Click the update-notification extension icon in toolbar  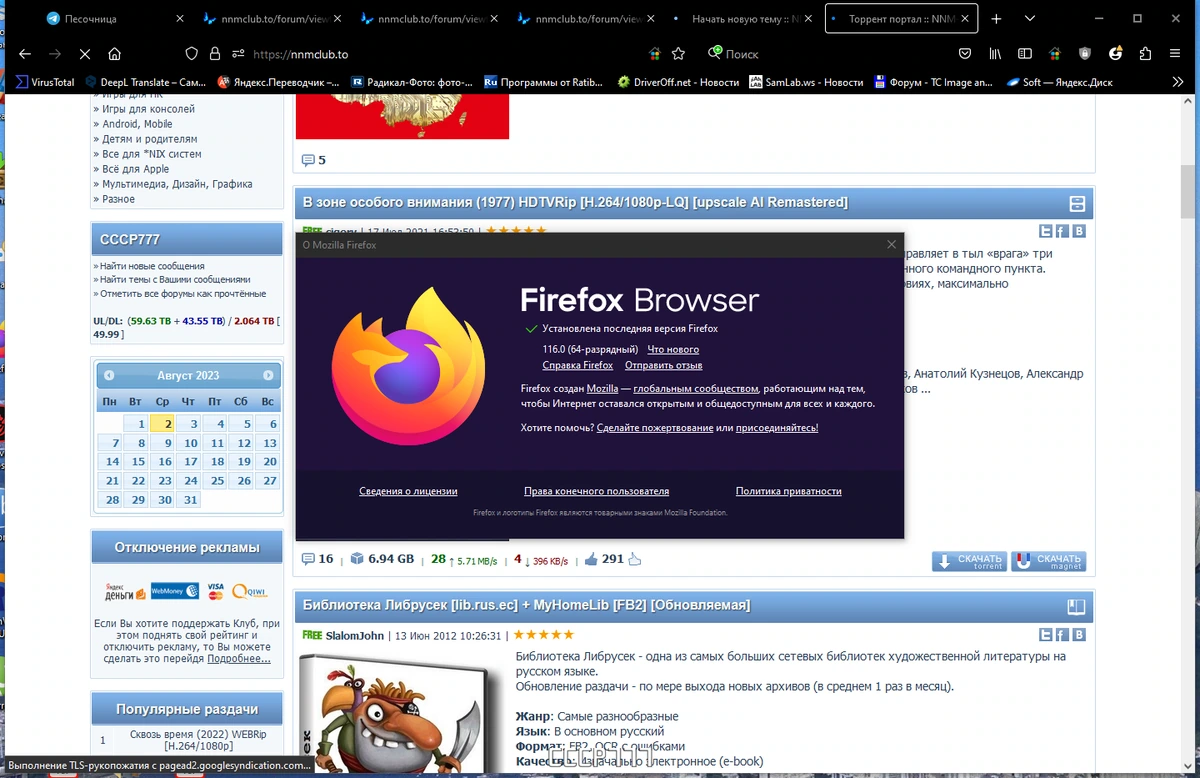click(1116, 54)
